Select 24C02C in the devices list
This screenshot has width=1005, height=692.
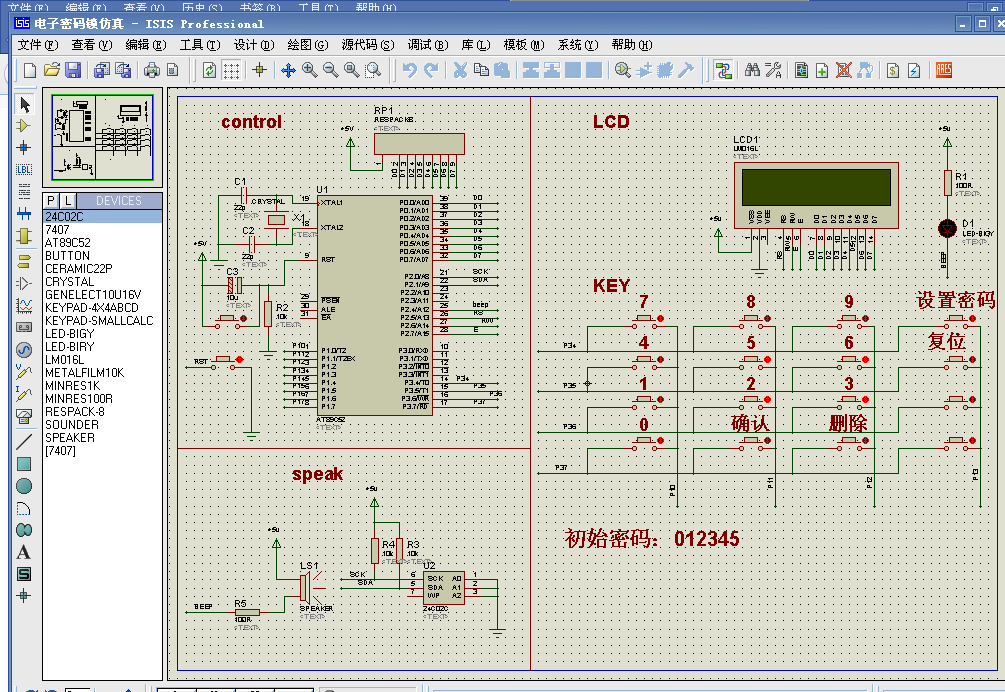[x=102, y=217]
